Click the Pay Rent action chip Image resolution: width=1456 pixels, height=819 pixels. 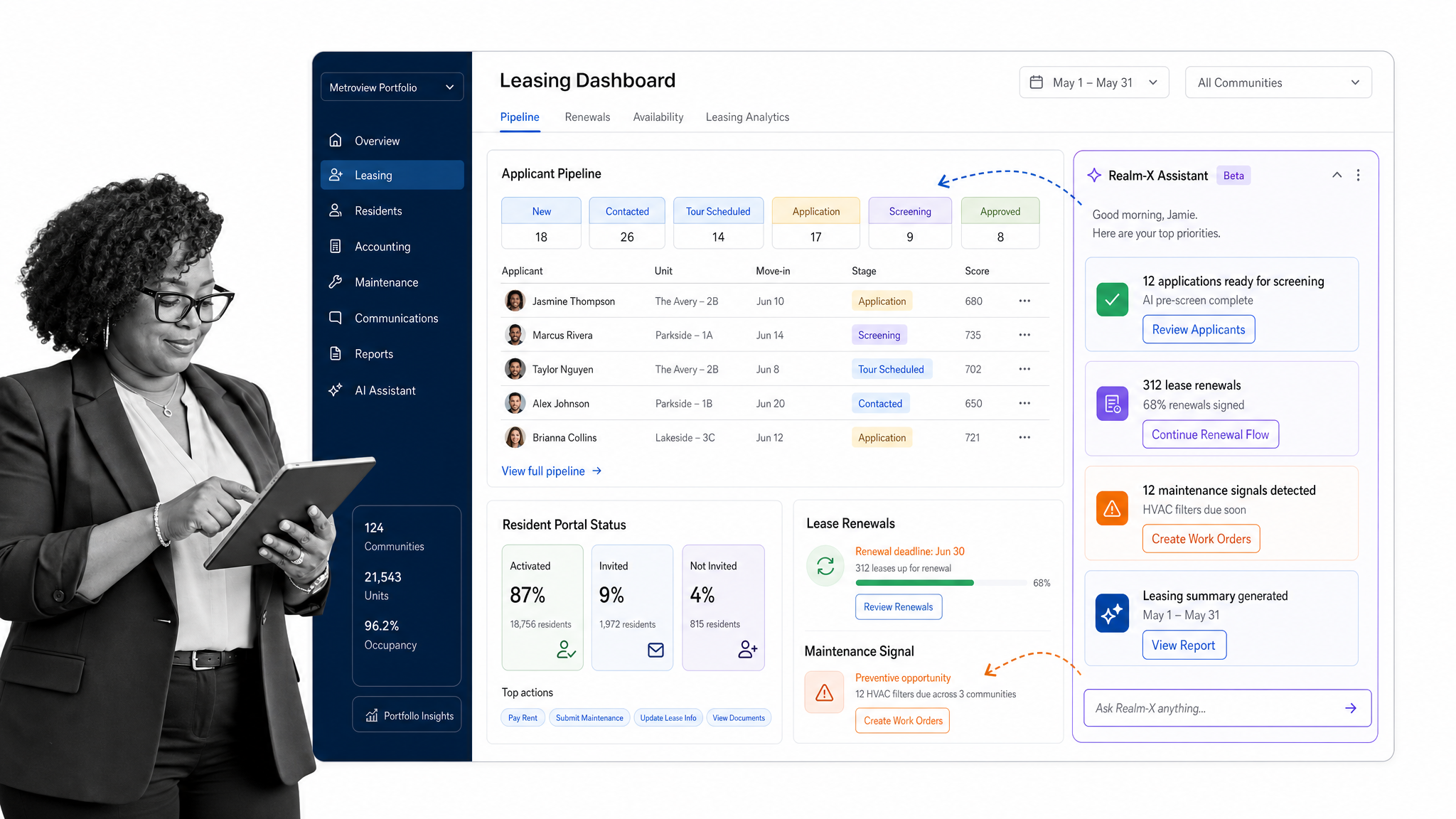pyautogui.click(x=523, y=718)
